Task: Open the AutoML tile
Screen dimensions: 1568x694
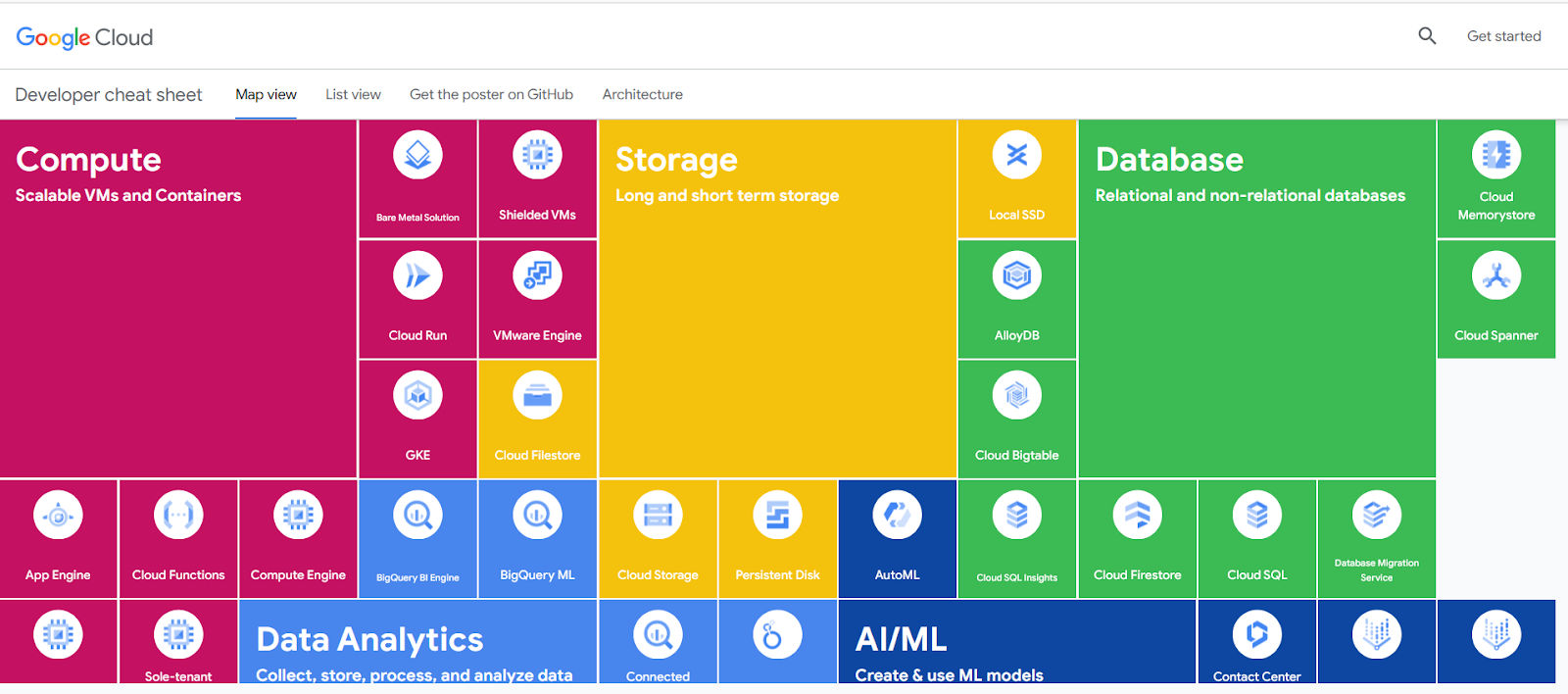Action: [x=897, y=539]
